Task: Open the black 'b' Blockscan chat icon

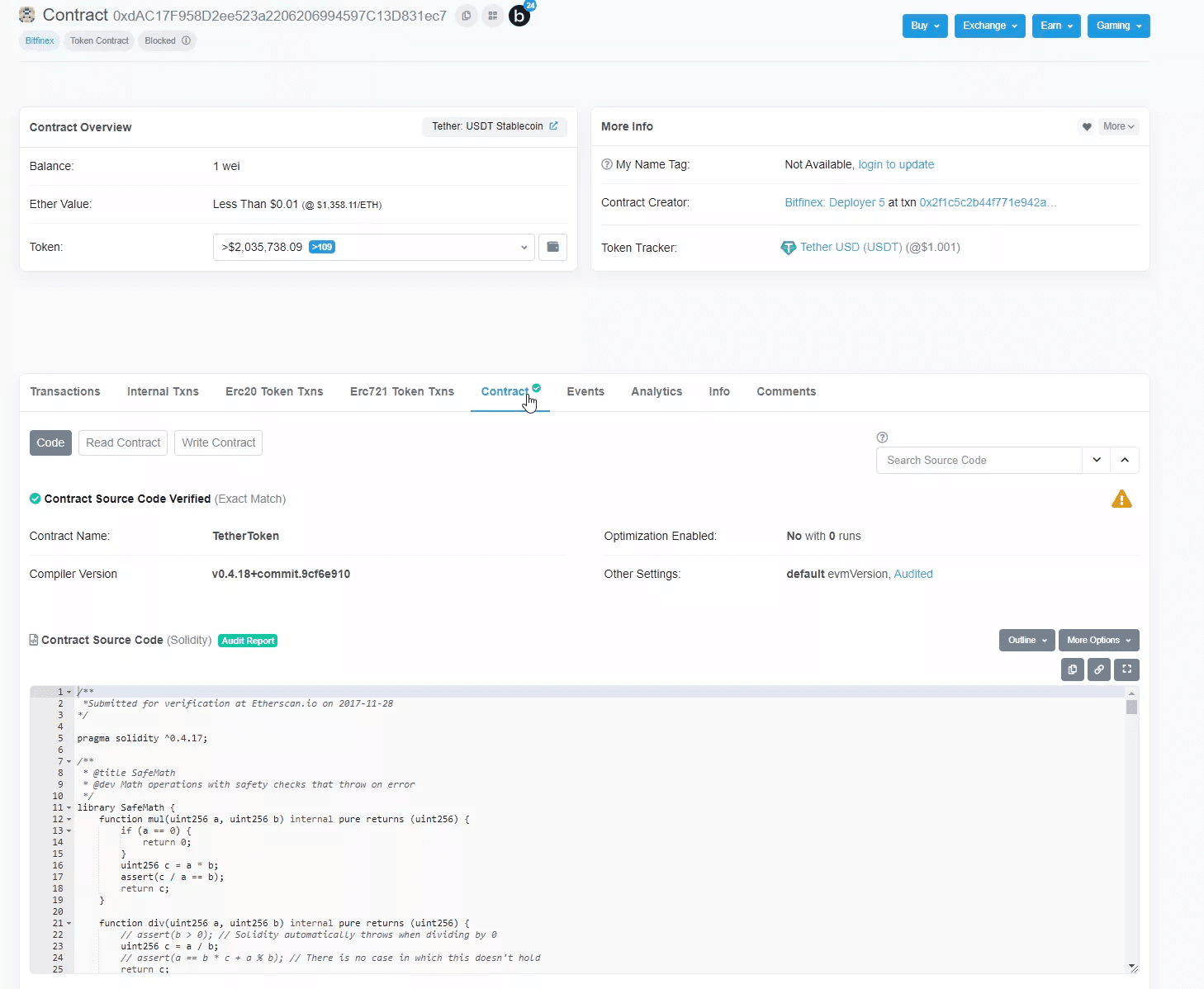Action: [x=519, y=16]
